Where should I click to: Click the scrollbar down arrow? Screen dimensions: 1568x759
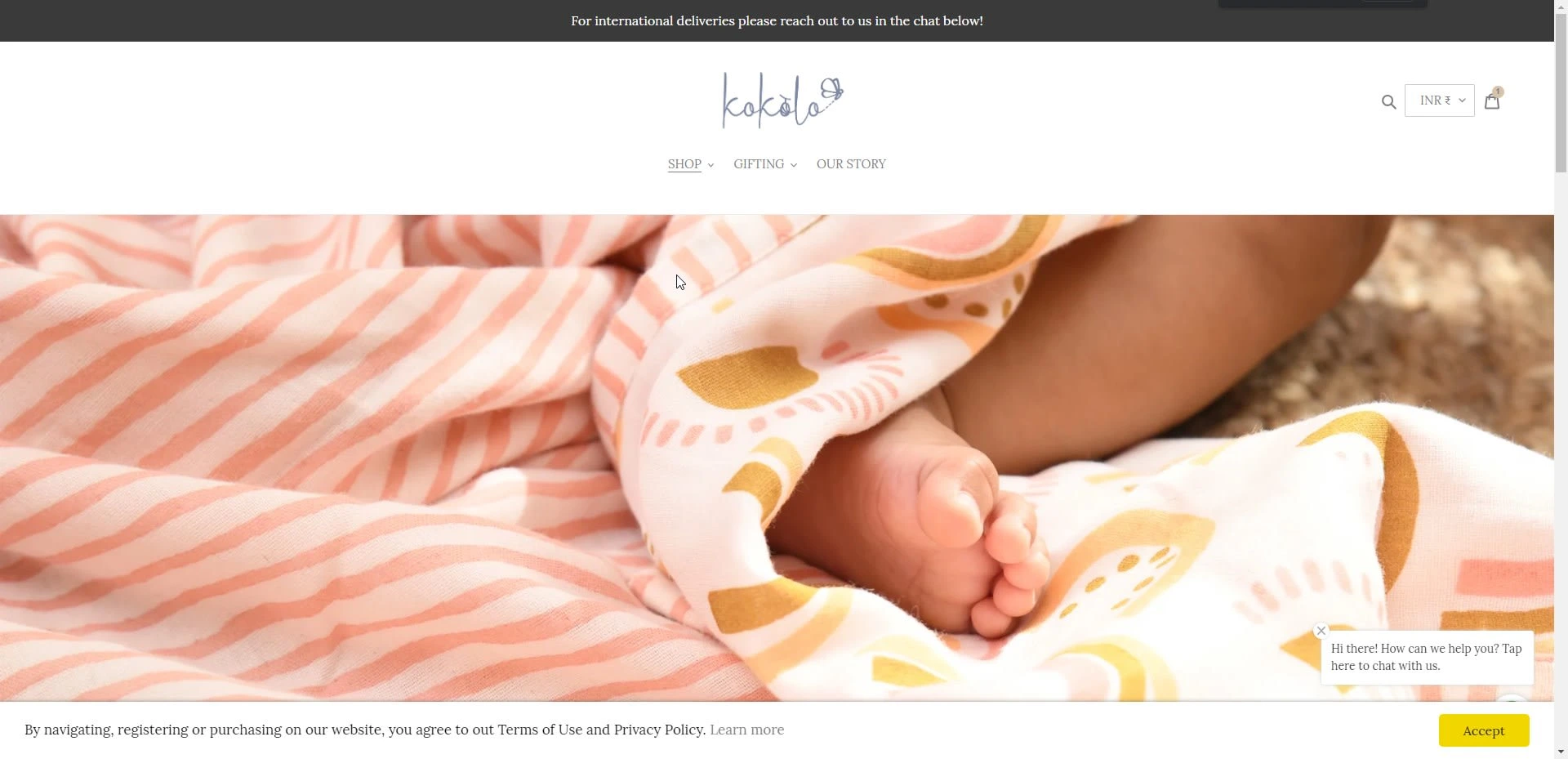(x=1561, y=752)
